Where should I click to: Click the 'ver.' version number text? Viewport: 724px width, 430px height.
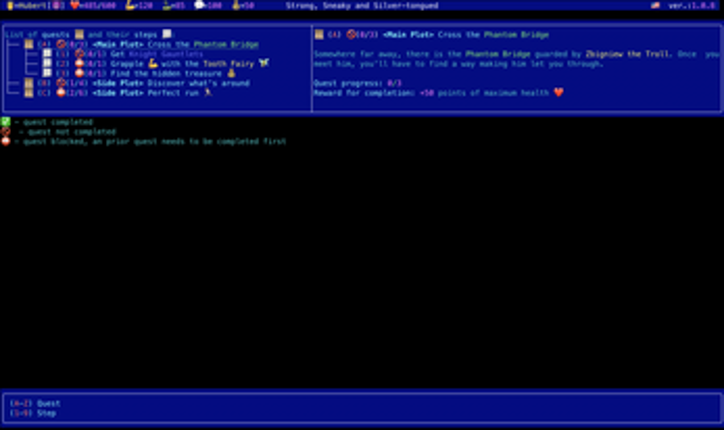coord(691,6)
